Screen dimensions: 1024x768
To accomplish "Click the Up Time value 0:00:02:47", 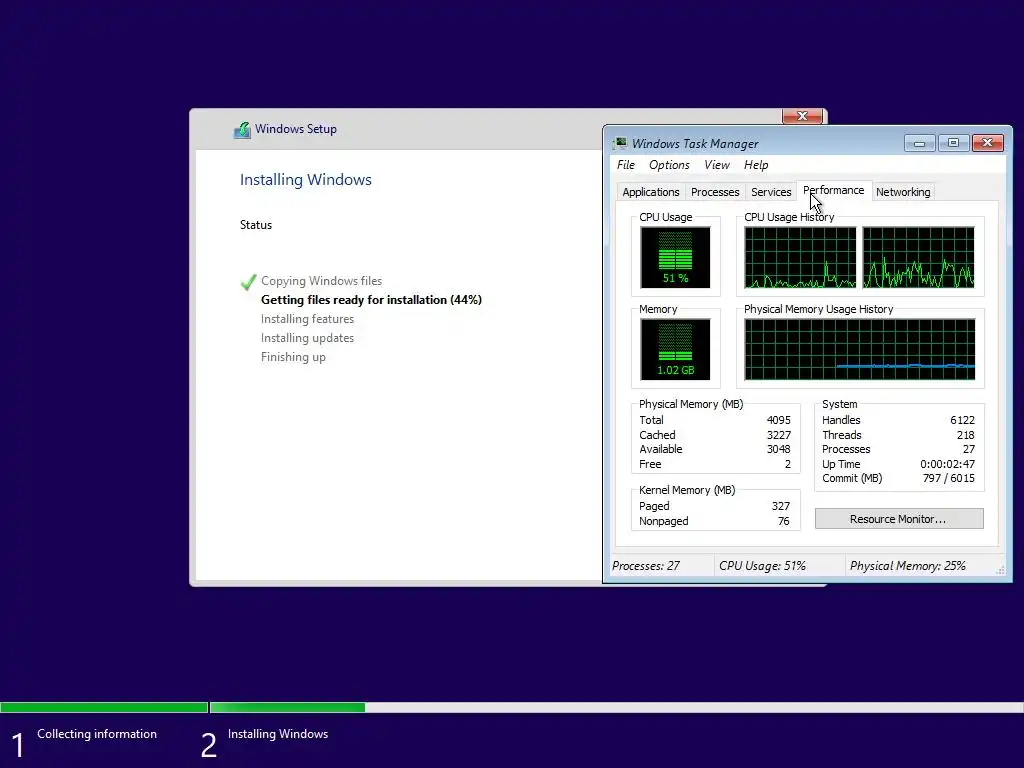I will pyautogui.click(x=947, y=464).
